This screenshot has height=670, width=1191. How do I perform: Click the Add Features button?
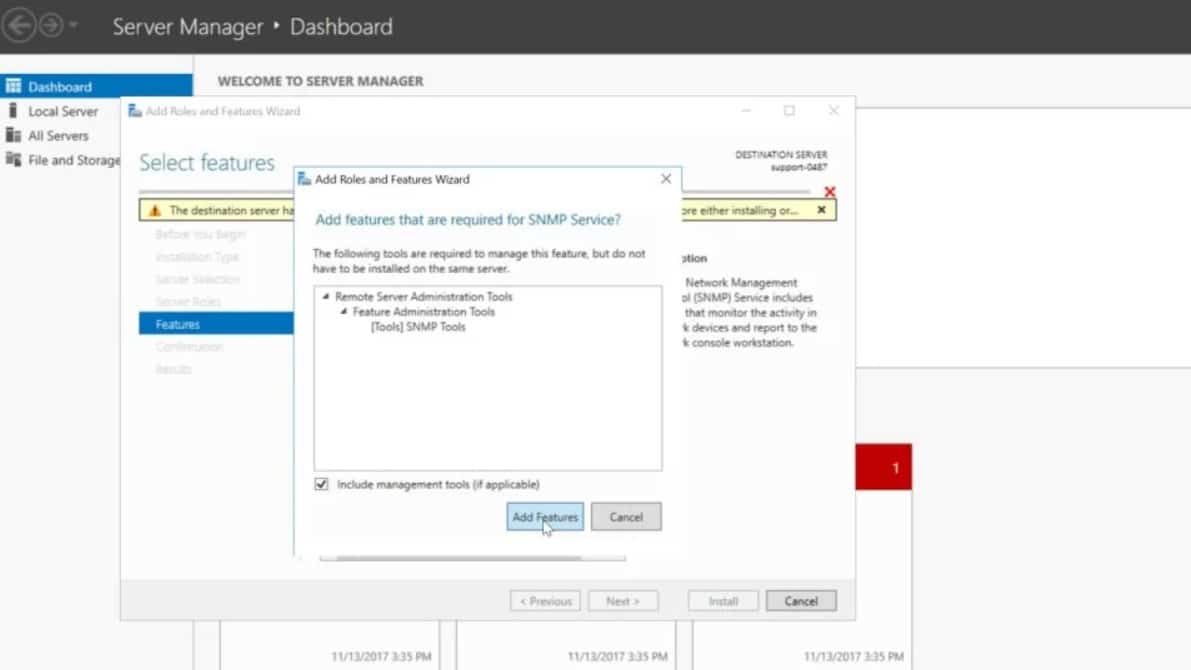pos(545,517)
